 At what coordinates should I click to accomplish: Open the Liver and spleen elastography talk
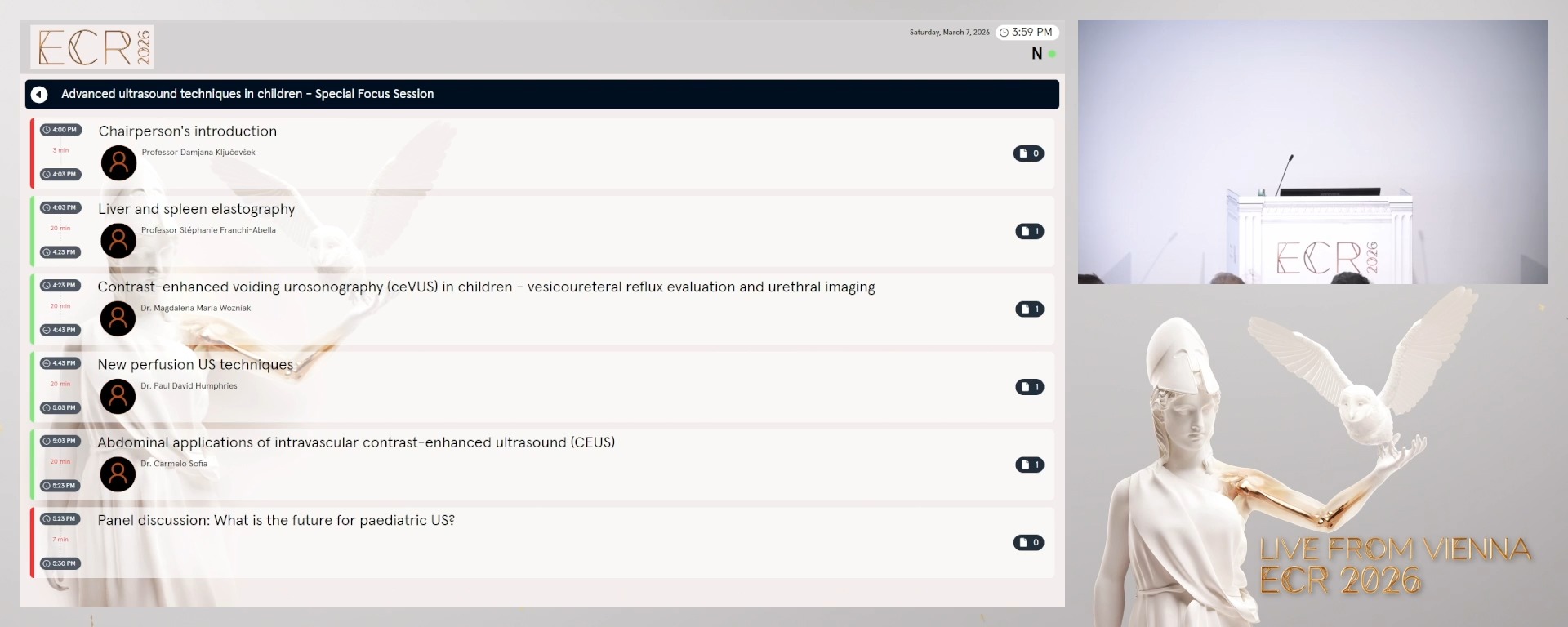click(196, 209)
